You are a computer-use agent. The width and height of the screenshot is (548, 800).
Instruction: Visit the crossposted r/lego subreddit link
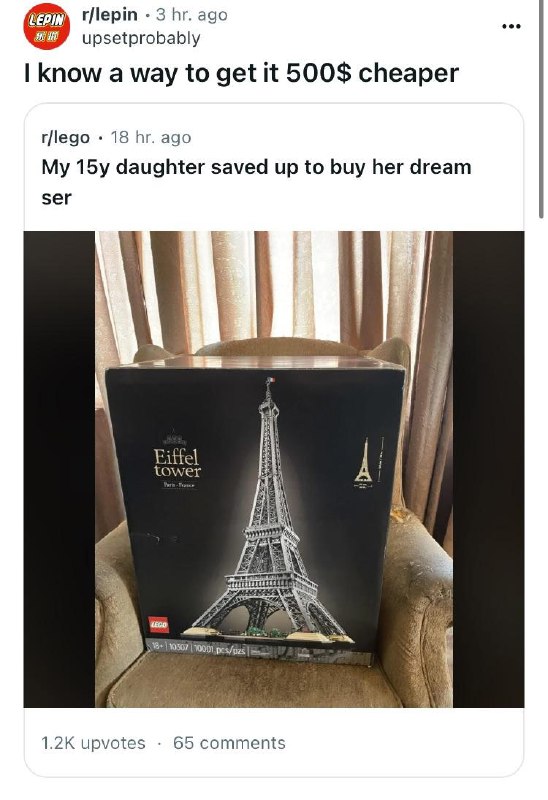coord(65,137)
